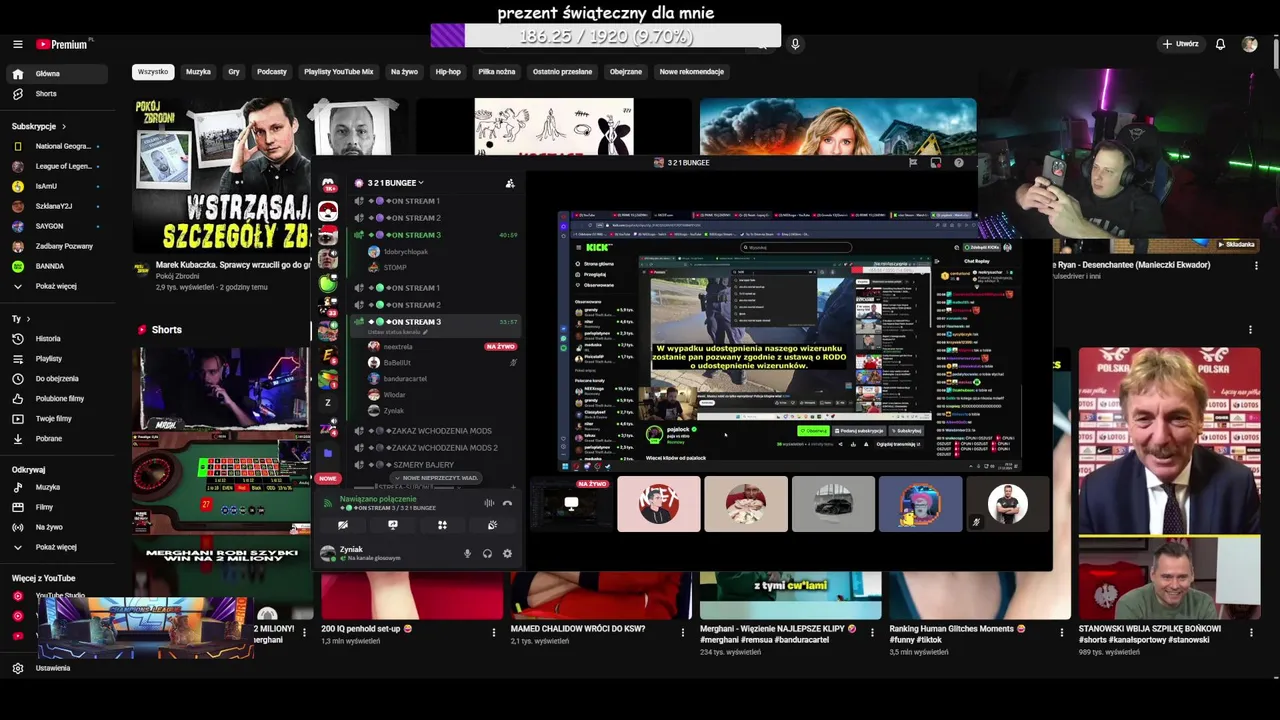Select the Wszystko filter chip

tap(153, 72)
